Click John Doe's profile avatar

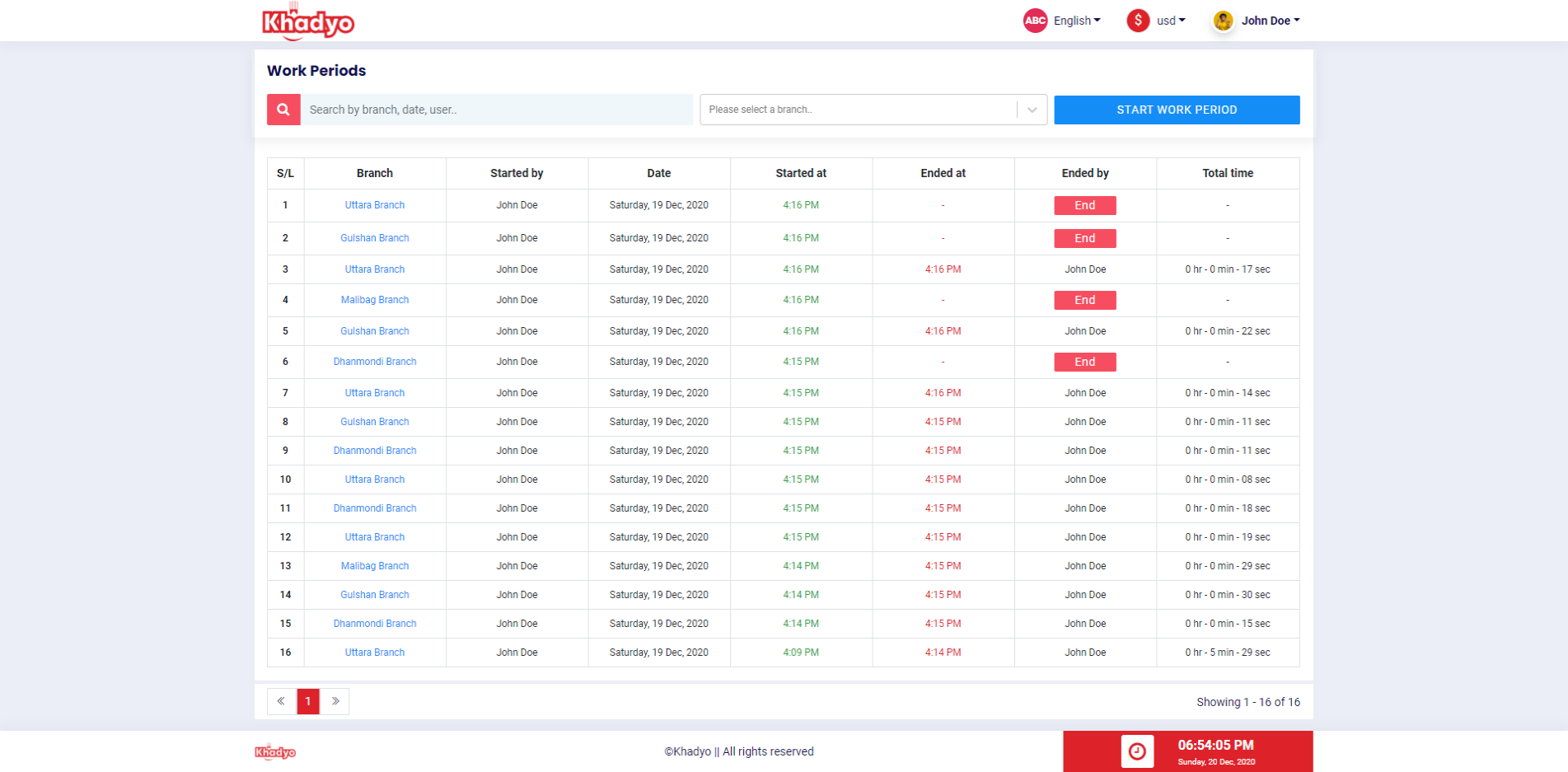tap(1224, 21)
